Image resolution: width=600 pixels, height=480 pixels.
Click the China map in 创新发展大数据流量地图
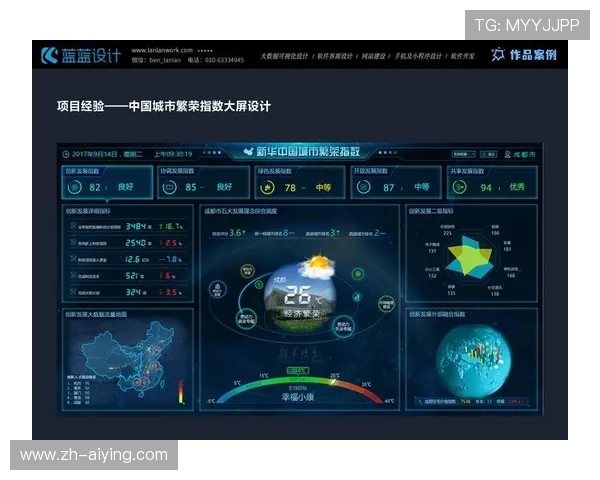[128, 358]
